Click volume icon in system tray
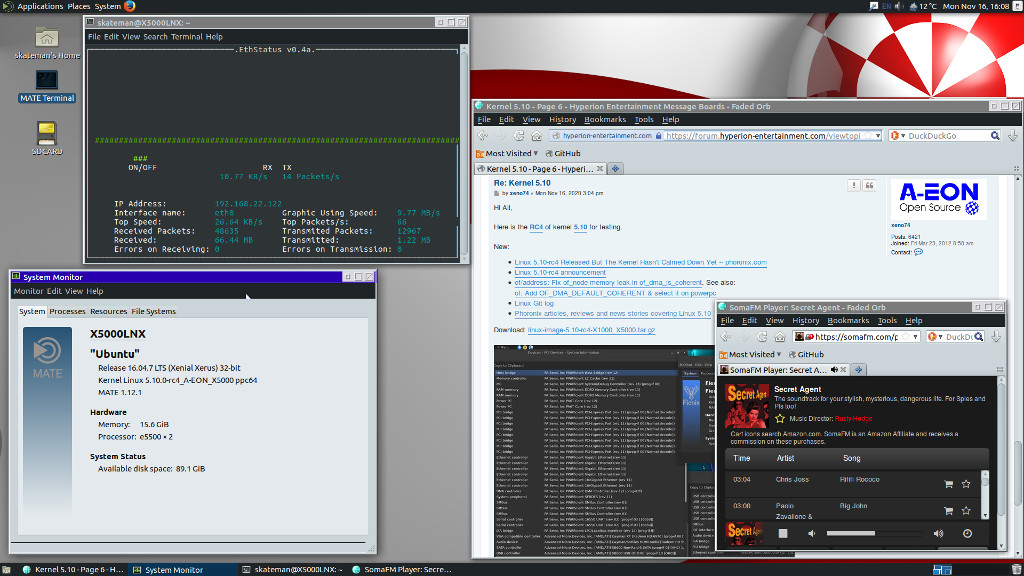Image resolution: width=1024 pixels, height=576 pixels. pos(898,6)
